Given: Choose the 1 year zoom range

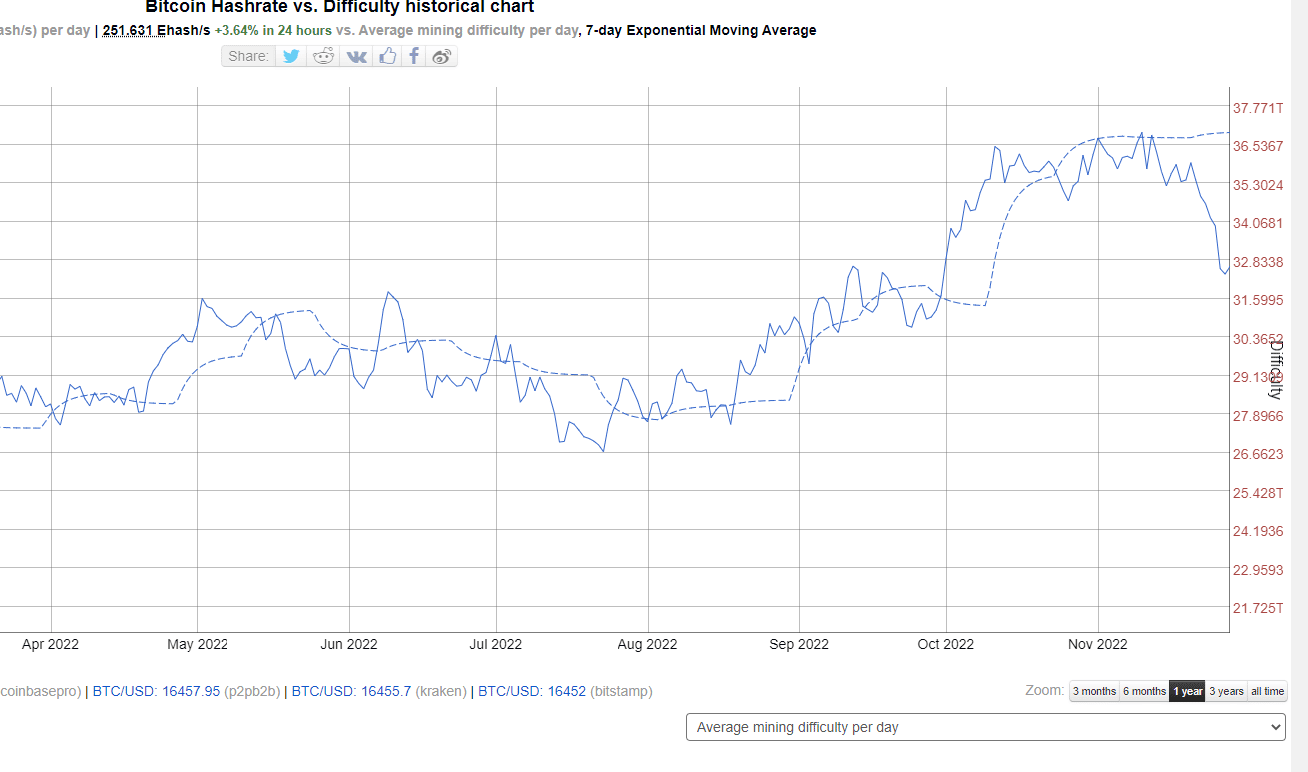Looking at the screenshot, I should pos(1187,691).
